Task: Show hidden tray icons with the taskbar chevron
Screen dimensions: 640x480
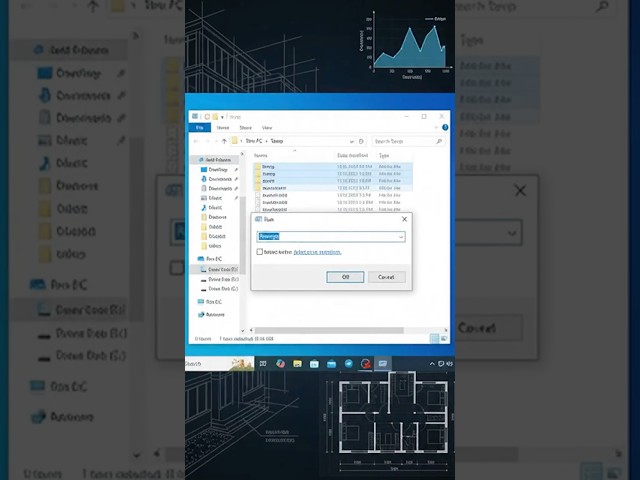Action: [x=432, y=363]
